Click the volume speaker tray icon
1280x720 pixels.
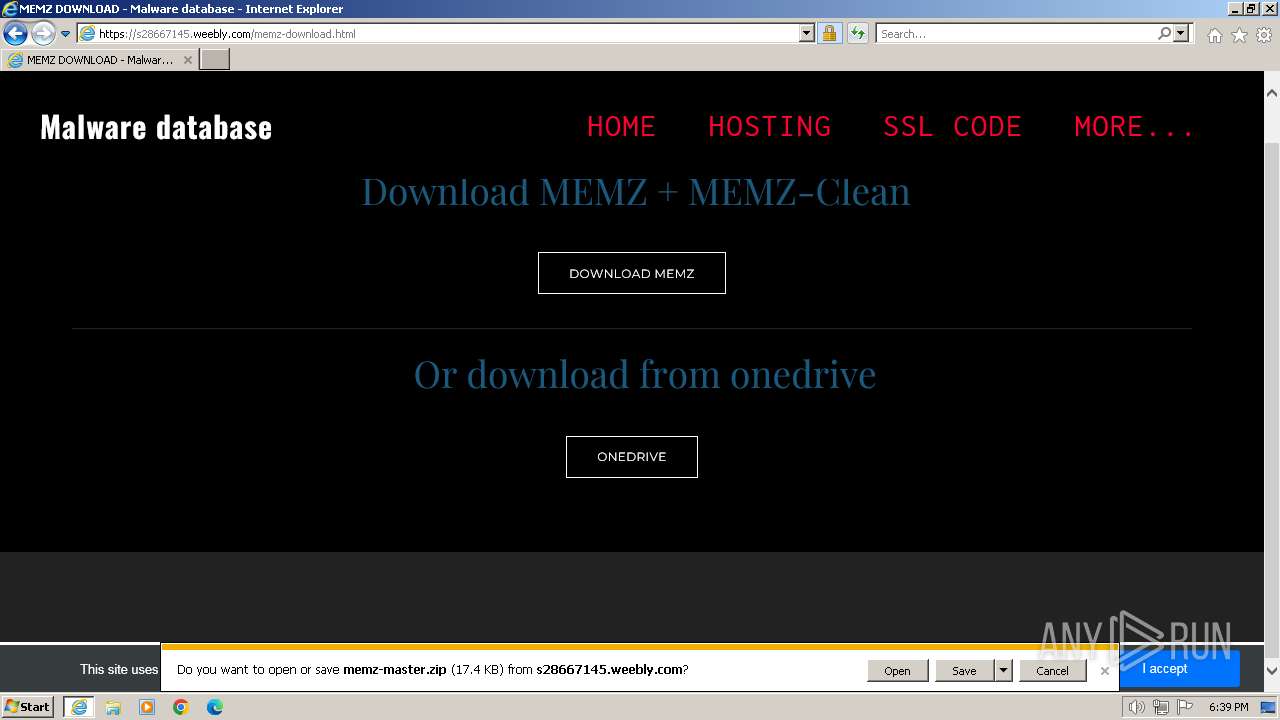pyautogui.click(x=1136, y=707)
